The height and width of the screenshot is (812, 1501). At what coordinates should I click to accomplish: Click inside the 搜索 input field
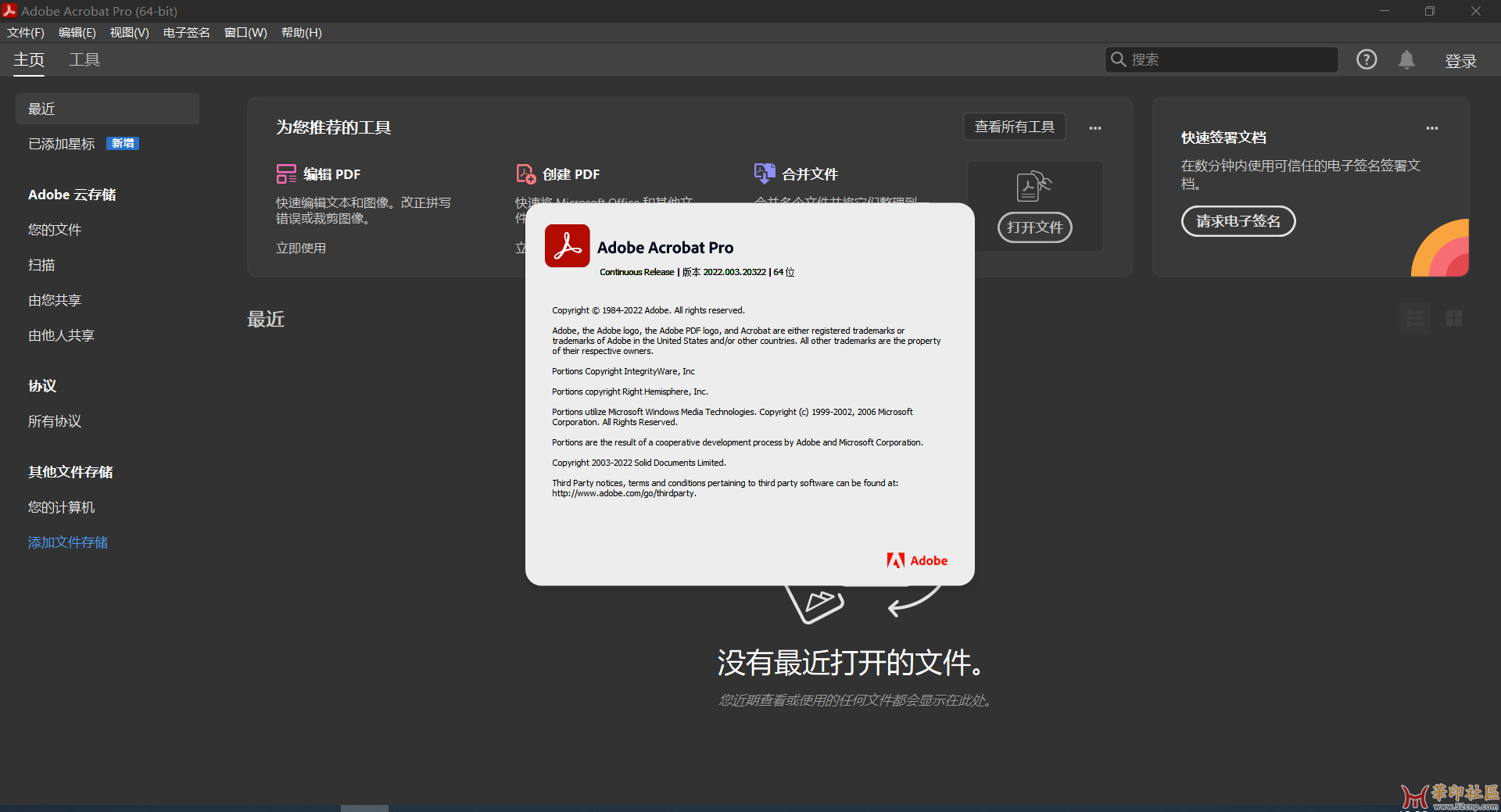click(1220, 59)
